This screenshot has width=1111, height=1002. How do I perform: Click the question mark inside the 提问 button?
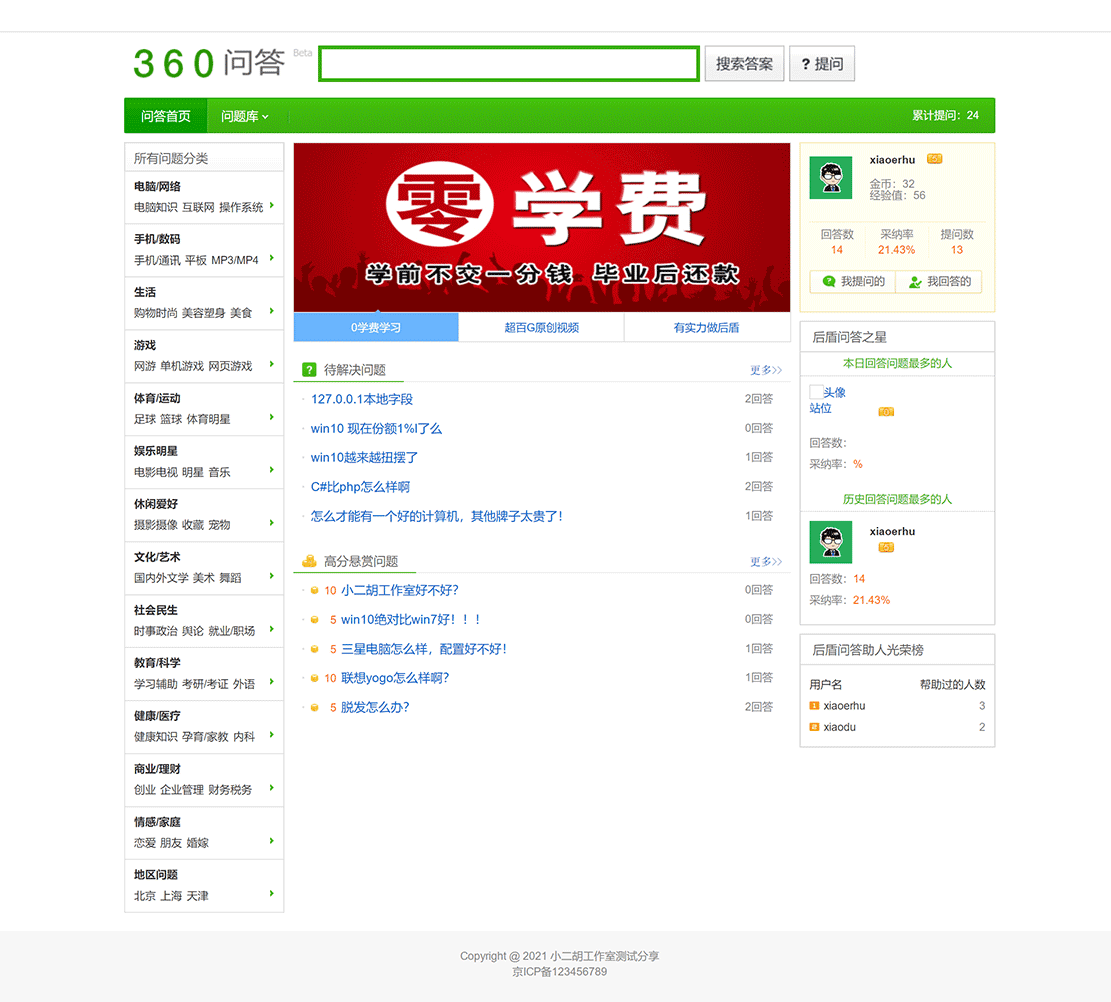806,63
